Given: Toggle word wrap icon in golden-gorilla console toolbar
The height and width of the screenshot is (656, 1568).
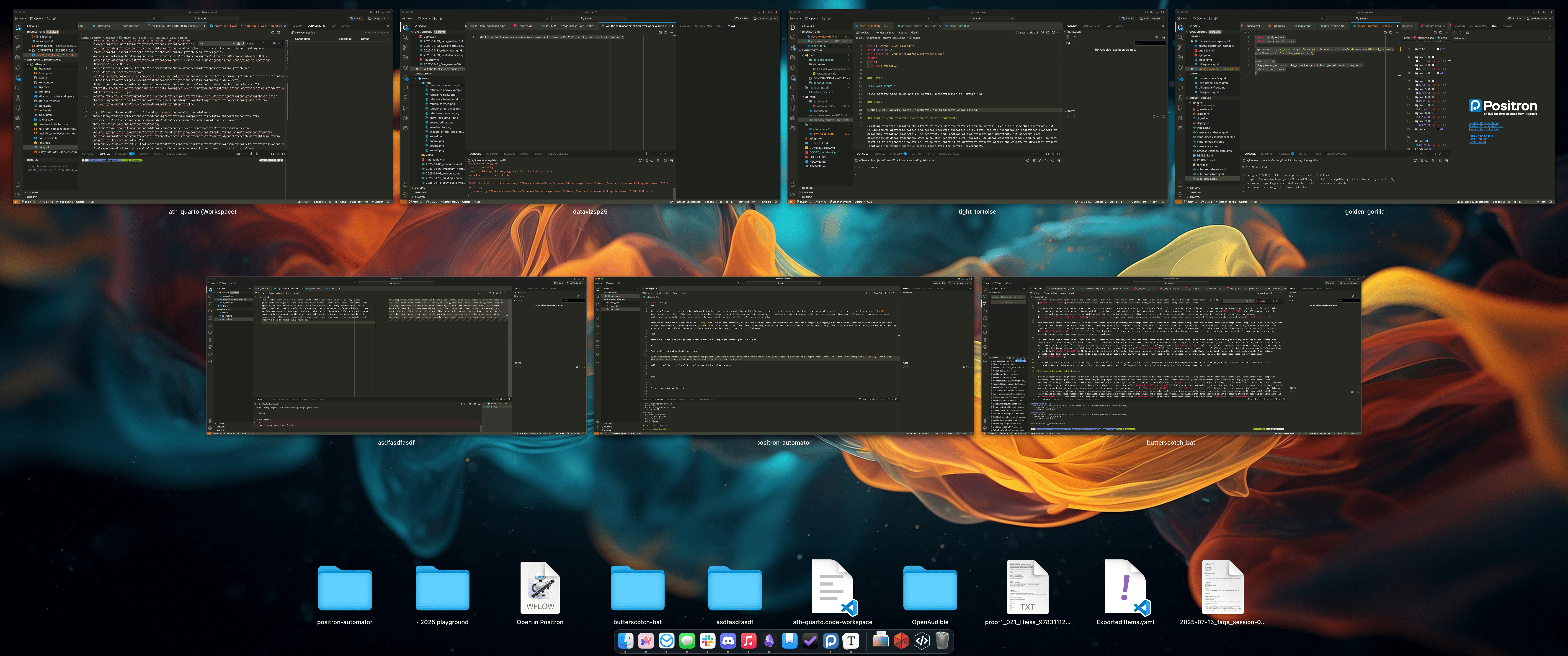Looking at the screenshot, I should pos(1434,161).
